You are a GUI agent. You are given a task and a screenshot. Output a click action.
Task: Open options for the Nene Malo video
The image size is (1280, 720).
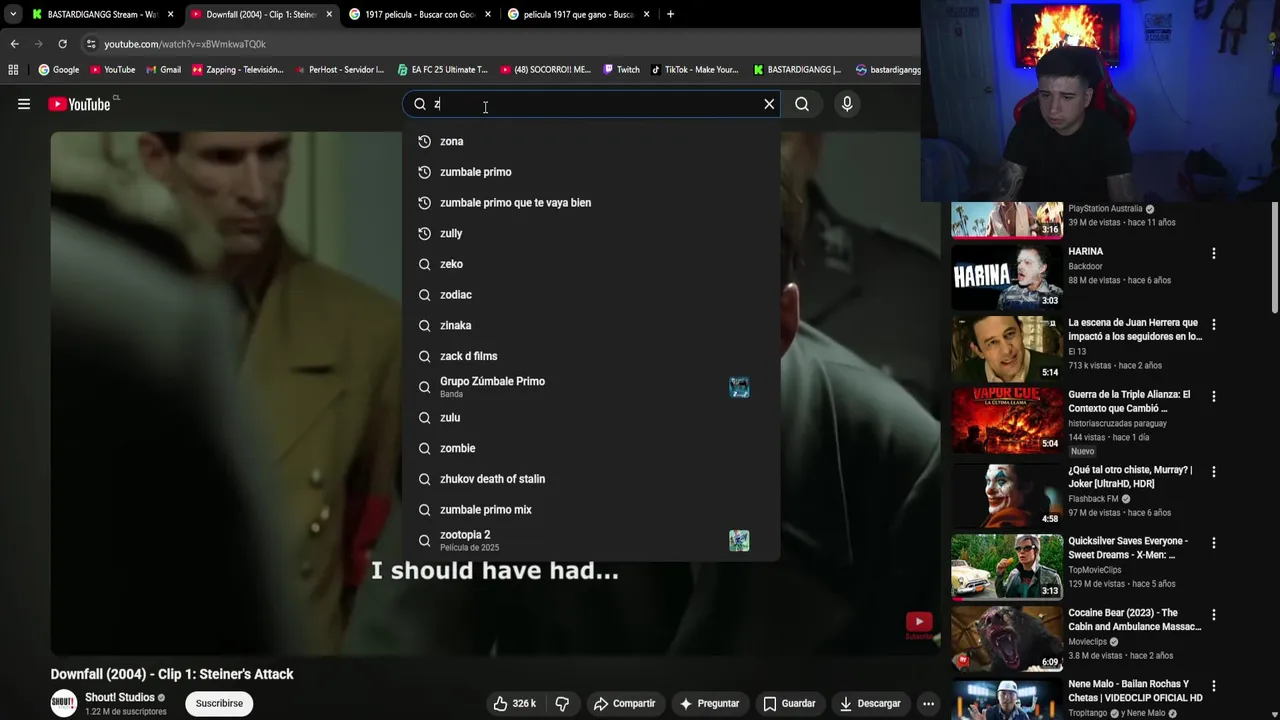coord(1214,687)
